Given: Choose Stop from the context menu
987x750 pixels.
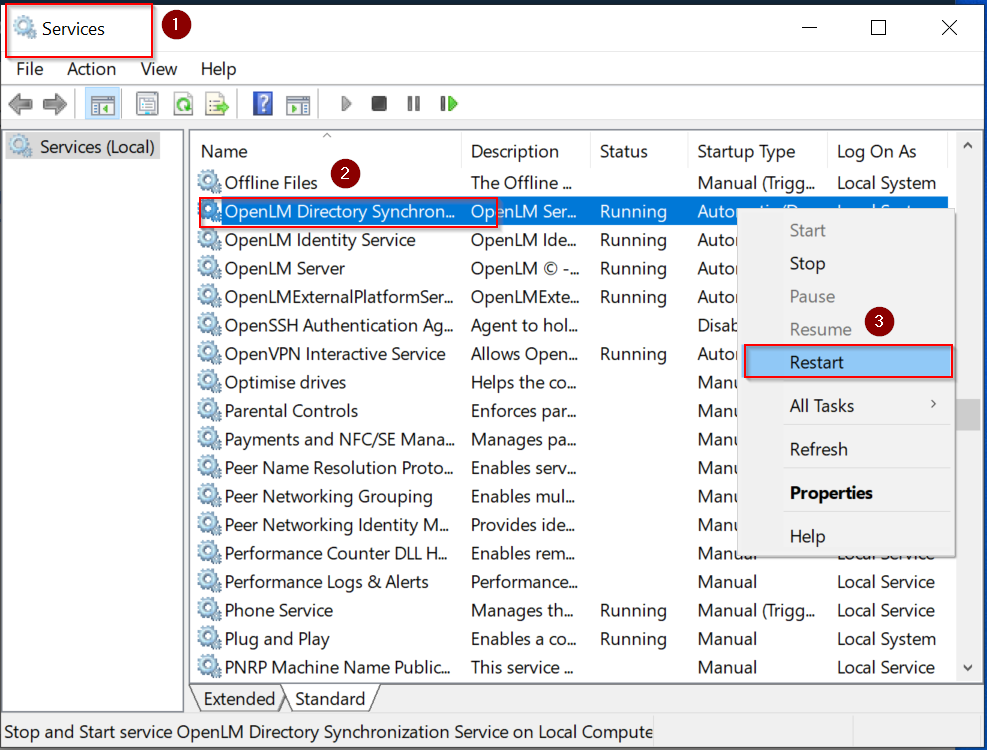Looking at the screenshot, I should point(807,264).
